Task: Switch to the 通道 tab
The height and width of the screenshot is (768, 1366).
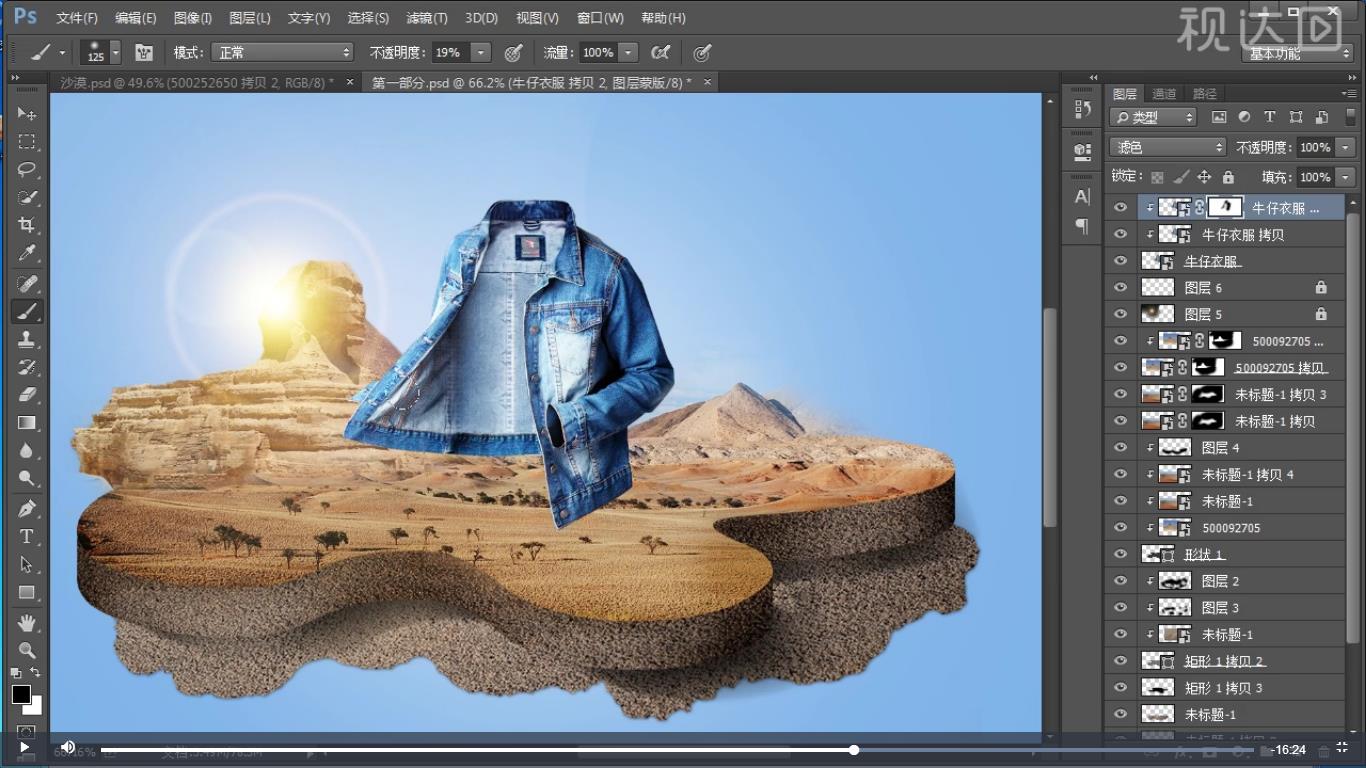Action: tap(1164, 94)
